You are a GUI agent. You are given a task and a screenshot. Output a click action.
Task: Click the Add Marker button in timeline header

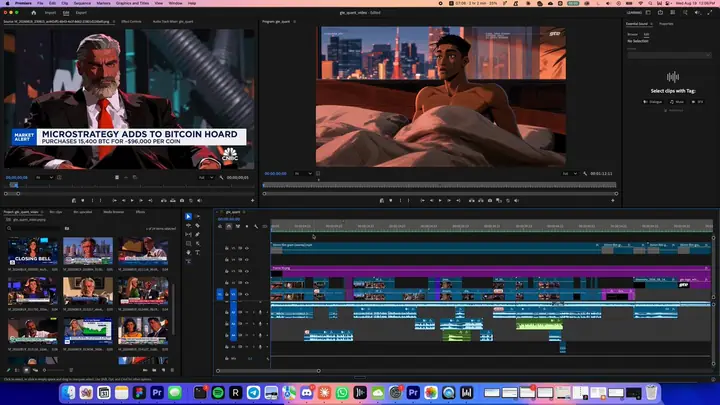247,226
